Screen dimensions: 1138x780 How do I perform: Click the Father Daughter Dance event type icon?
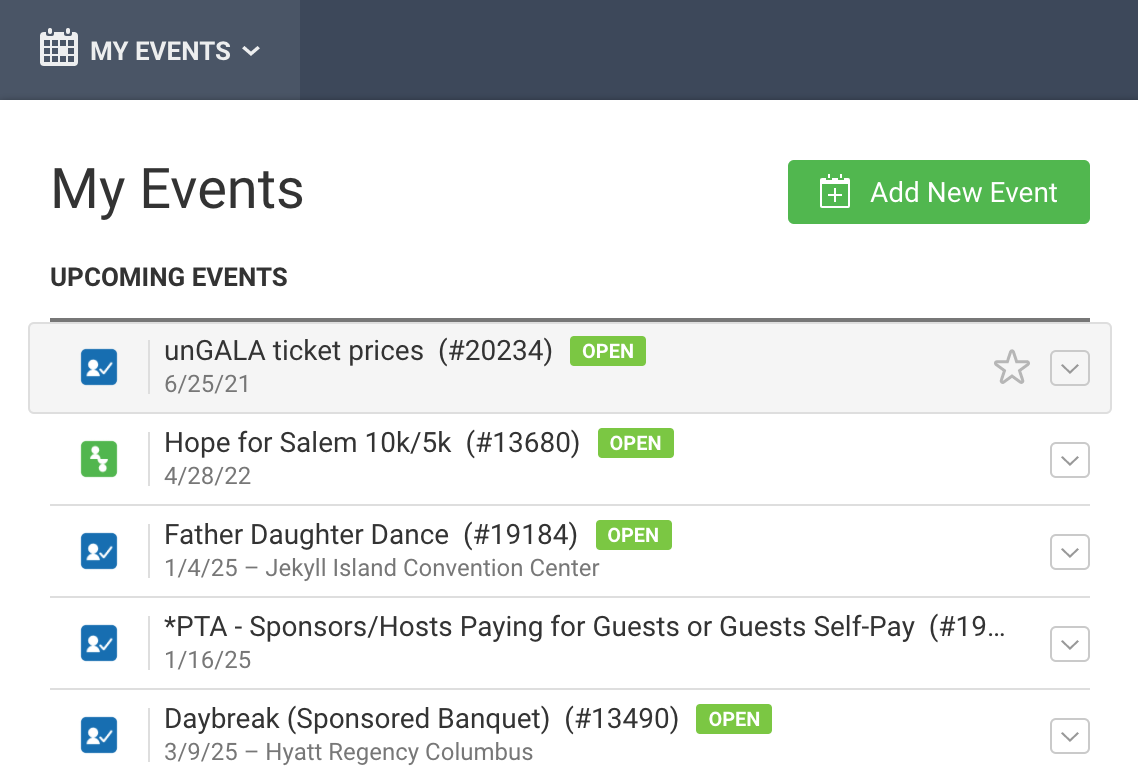[x=99, y=551]
